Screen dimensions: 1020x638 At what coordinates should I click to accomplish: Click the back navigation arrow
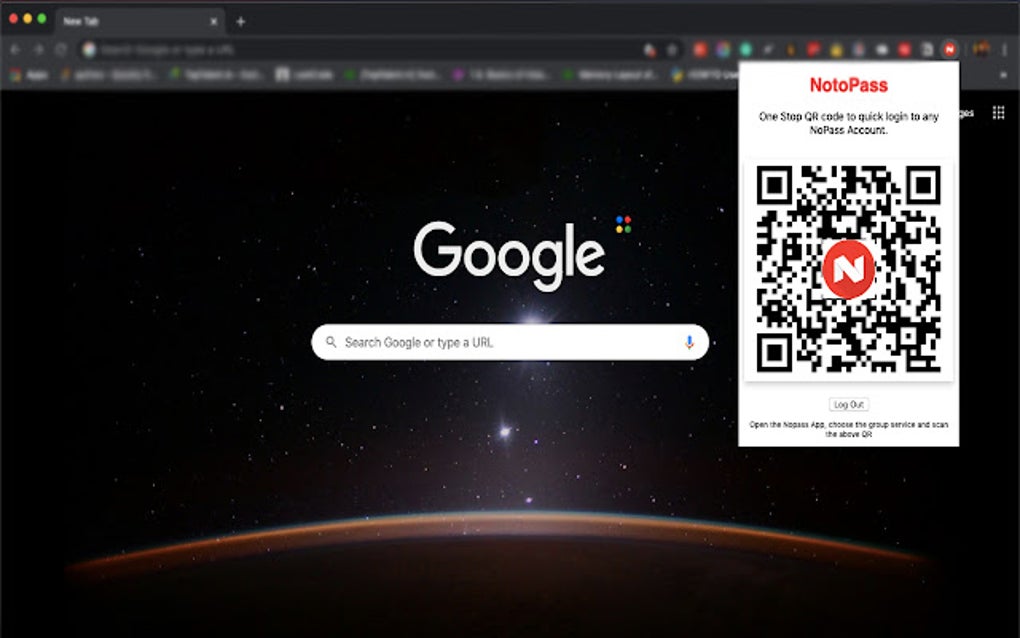pos(16,49)
